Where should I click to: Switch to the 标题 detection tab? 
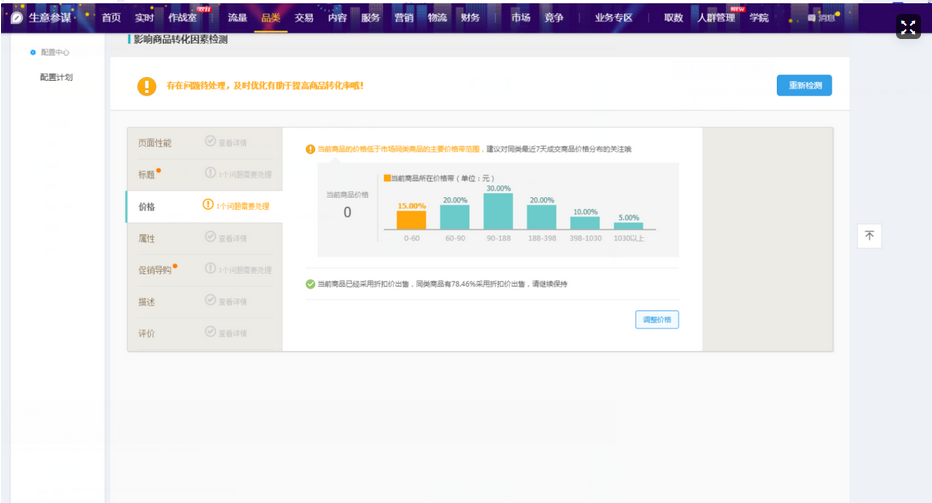pos(148,174)
